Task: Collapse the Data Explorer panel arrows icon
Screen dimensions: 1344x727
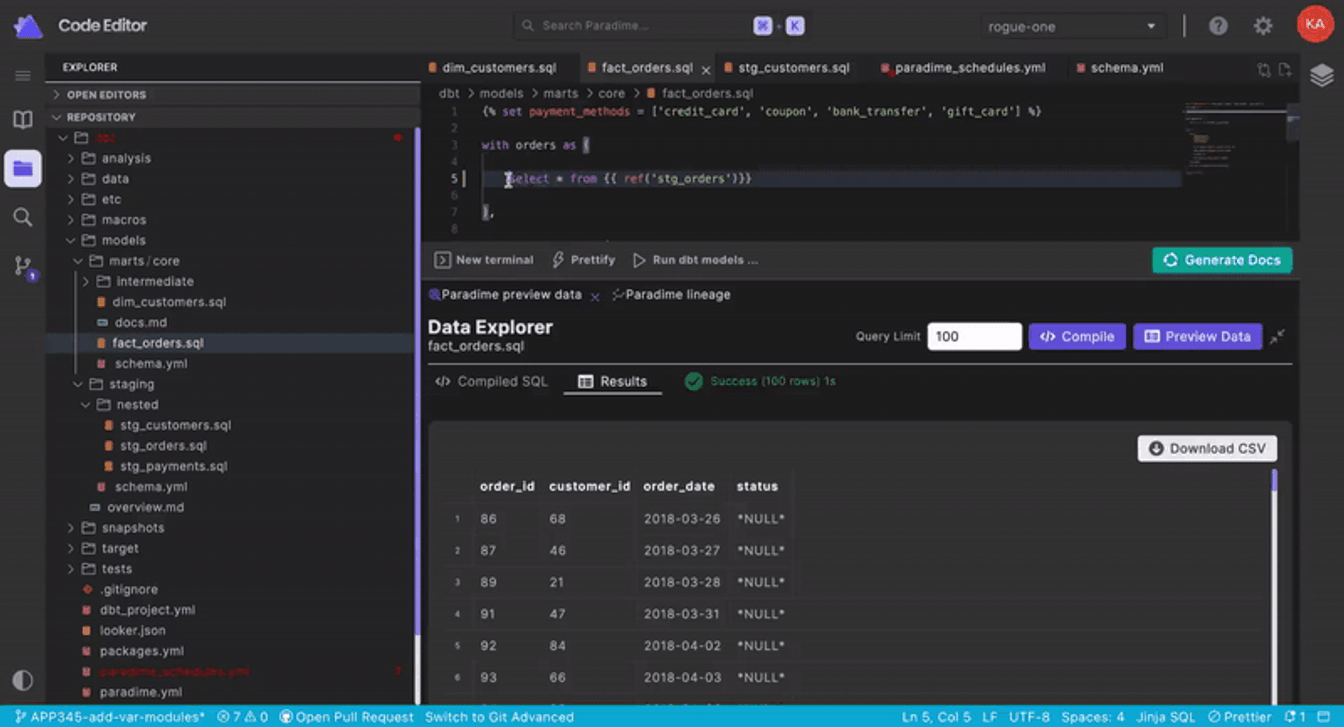Action: [x=1277, y=337]
